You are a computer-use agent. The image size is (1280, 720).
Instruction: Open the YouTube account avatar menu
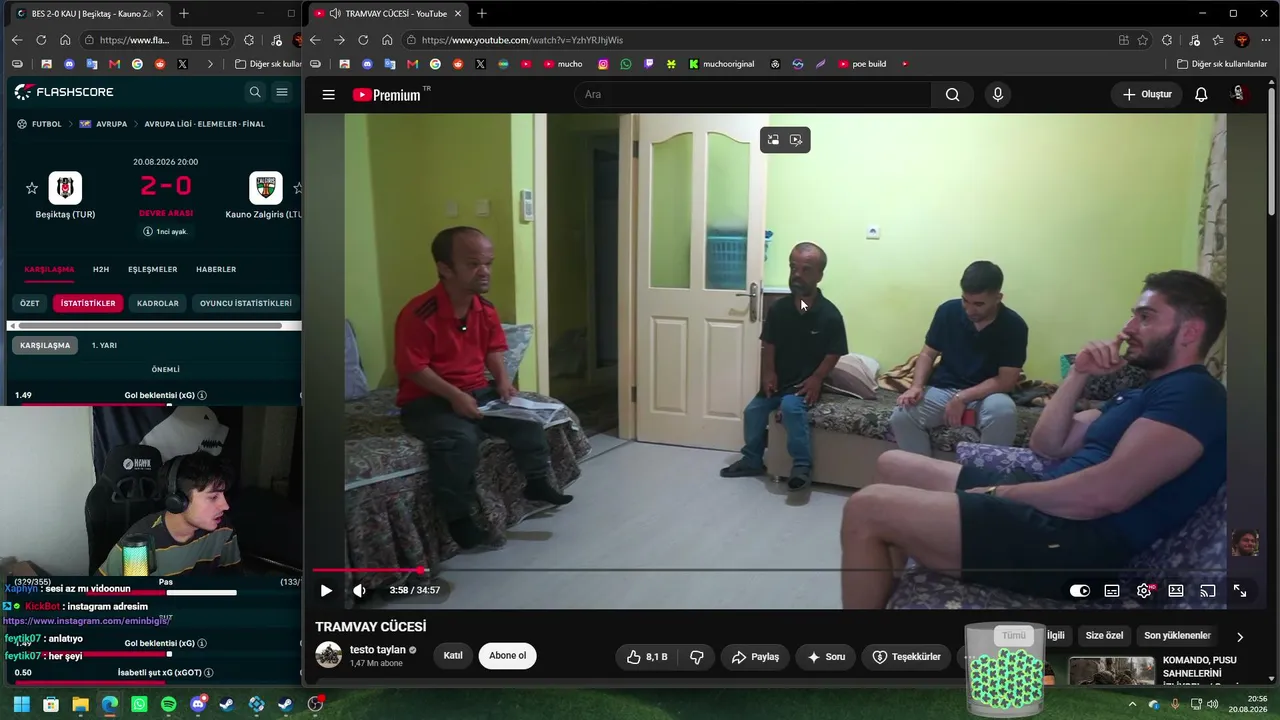click(x=1238, y=95)
